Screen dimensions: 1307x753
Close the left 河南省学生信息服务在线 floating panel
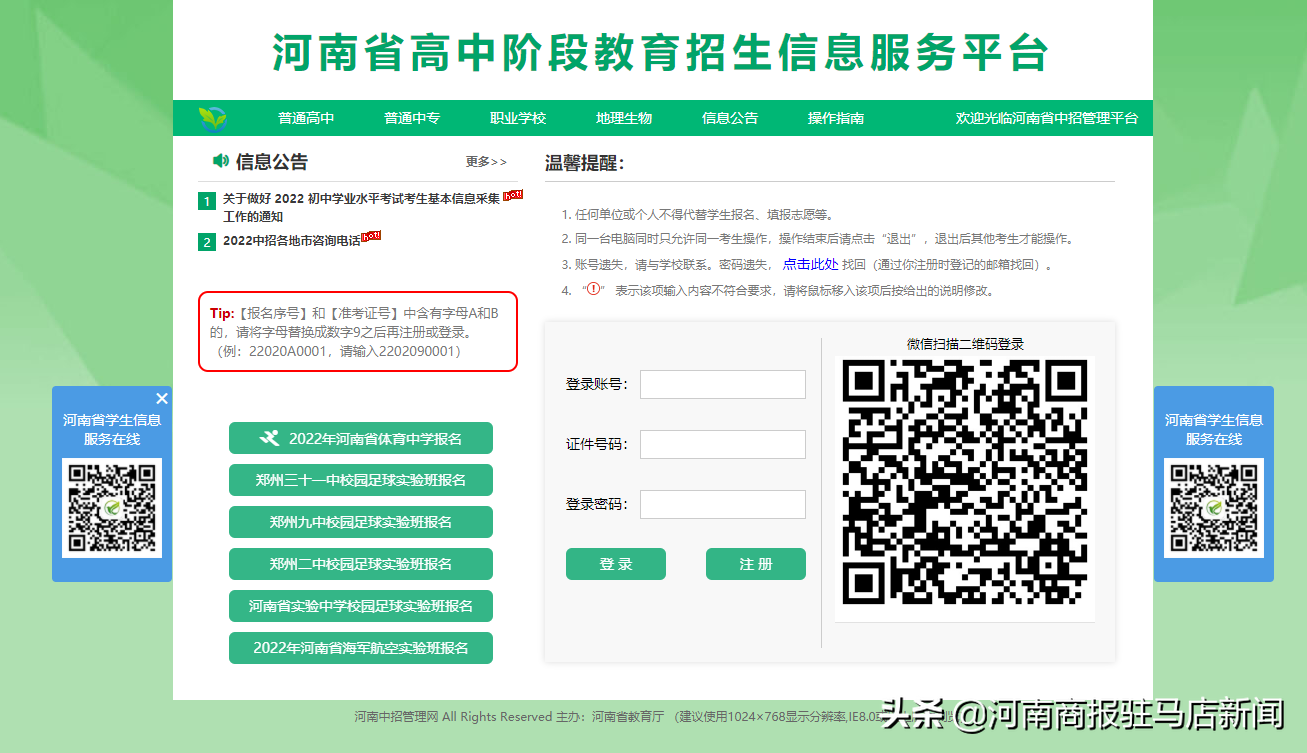(162, 398)
